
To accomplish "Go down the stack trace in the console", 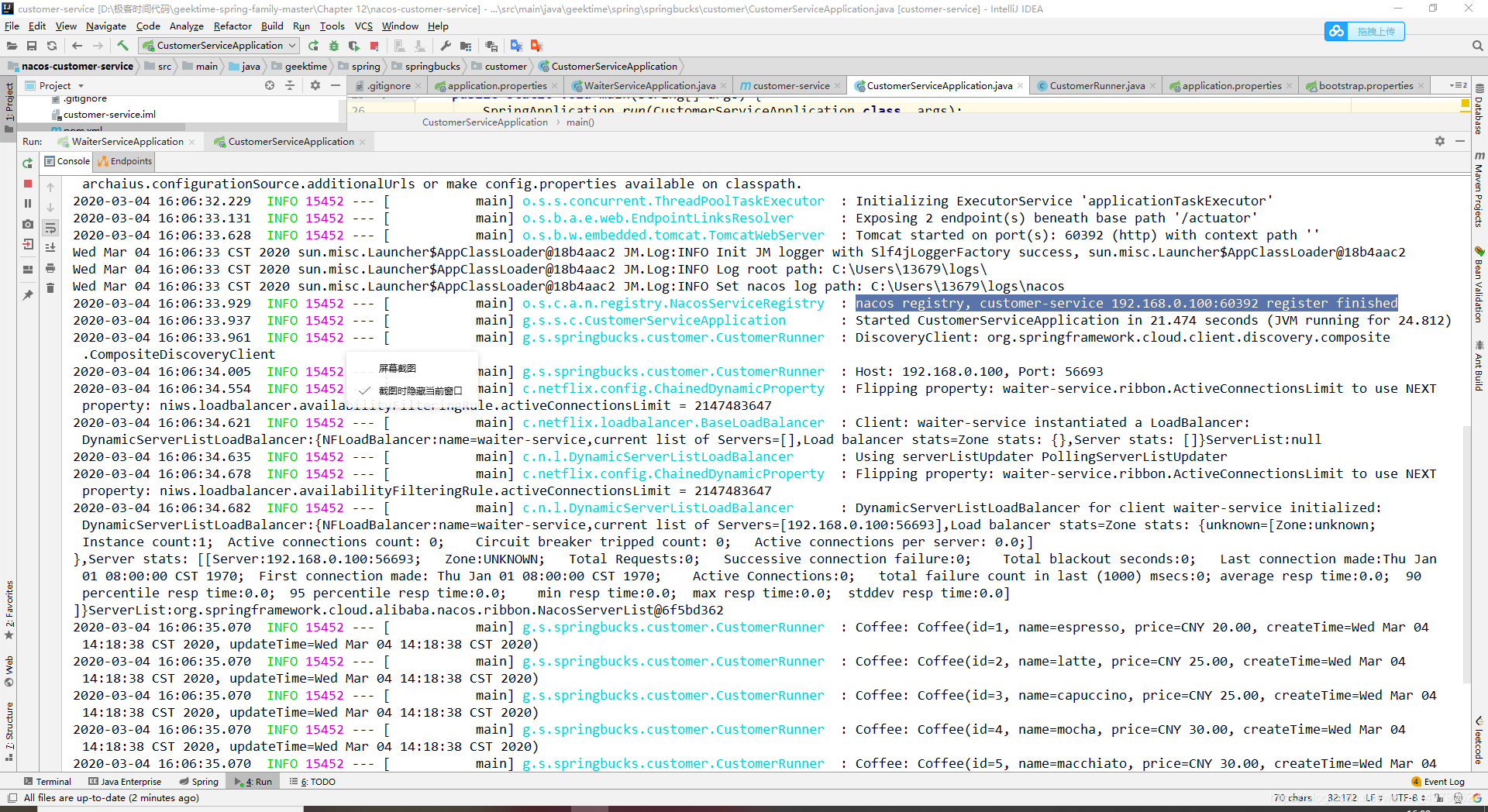I will pos(50,208).
